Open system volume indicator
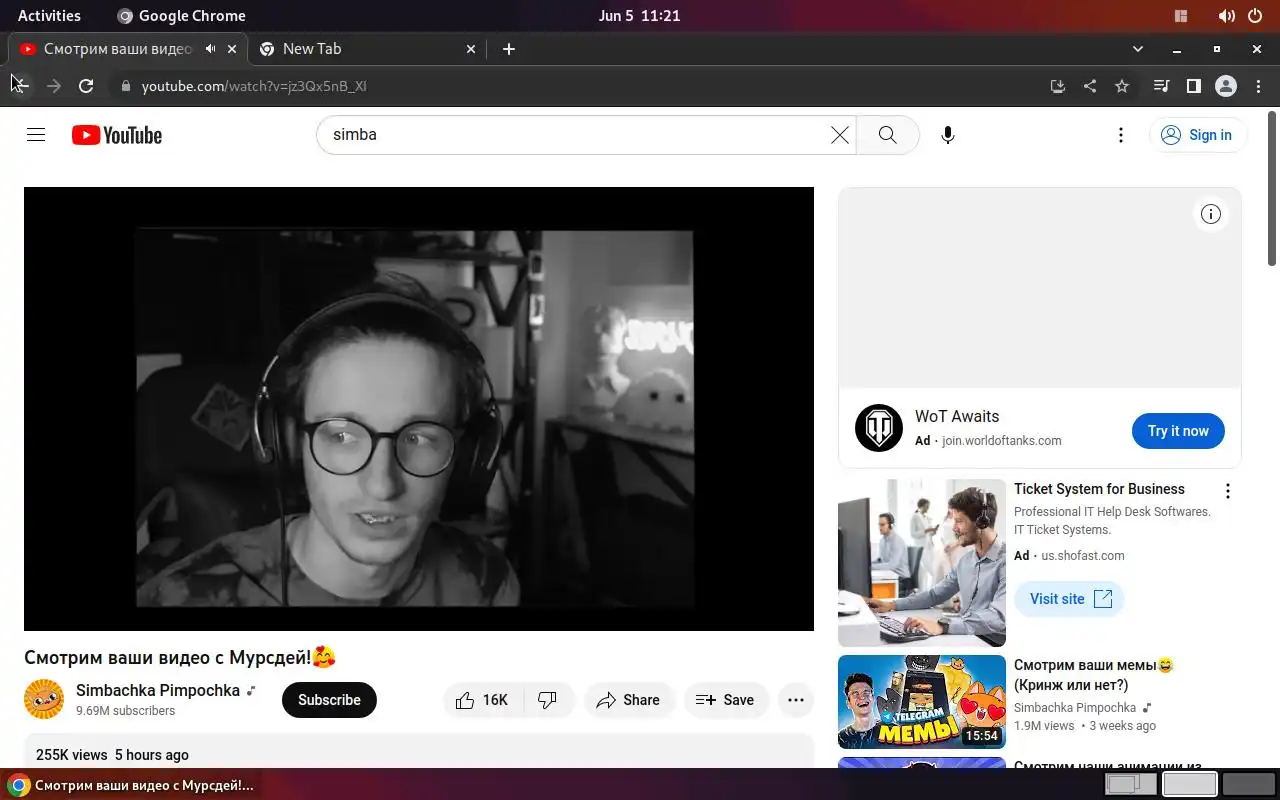 pyautogui.click(x=1226, y=16)
